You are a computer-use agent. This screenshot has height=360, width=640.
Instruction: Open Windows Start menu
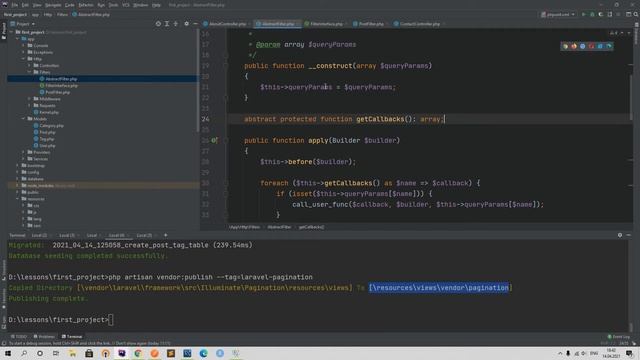tap(8, 353)
